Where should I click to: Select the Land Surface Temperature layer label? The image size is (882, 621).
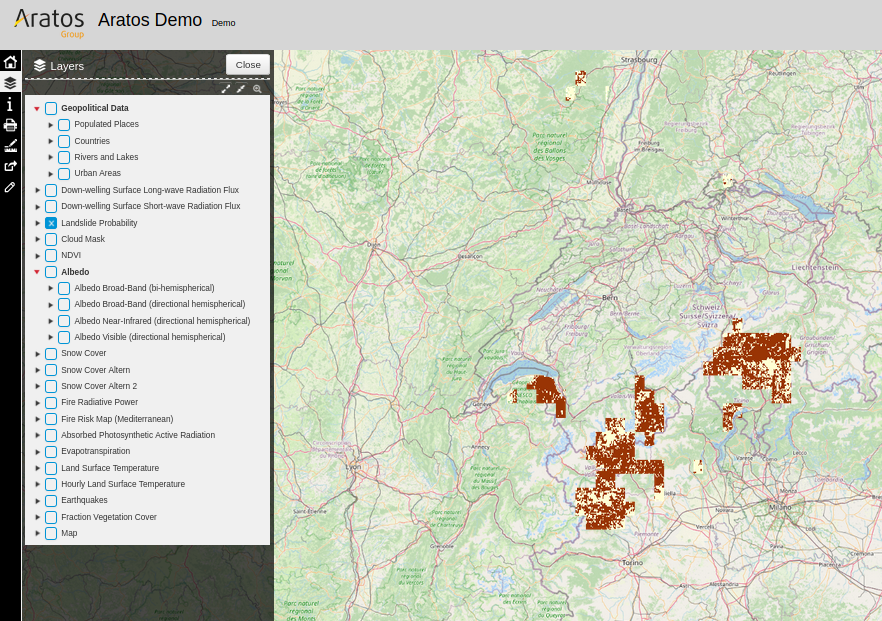(109, 468)
